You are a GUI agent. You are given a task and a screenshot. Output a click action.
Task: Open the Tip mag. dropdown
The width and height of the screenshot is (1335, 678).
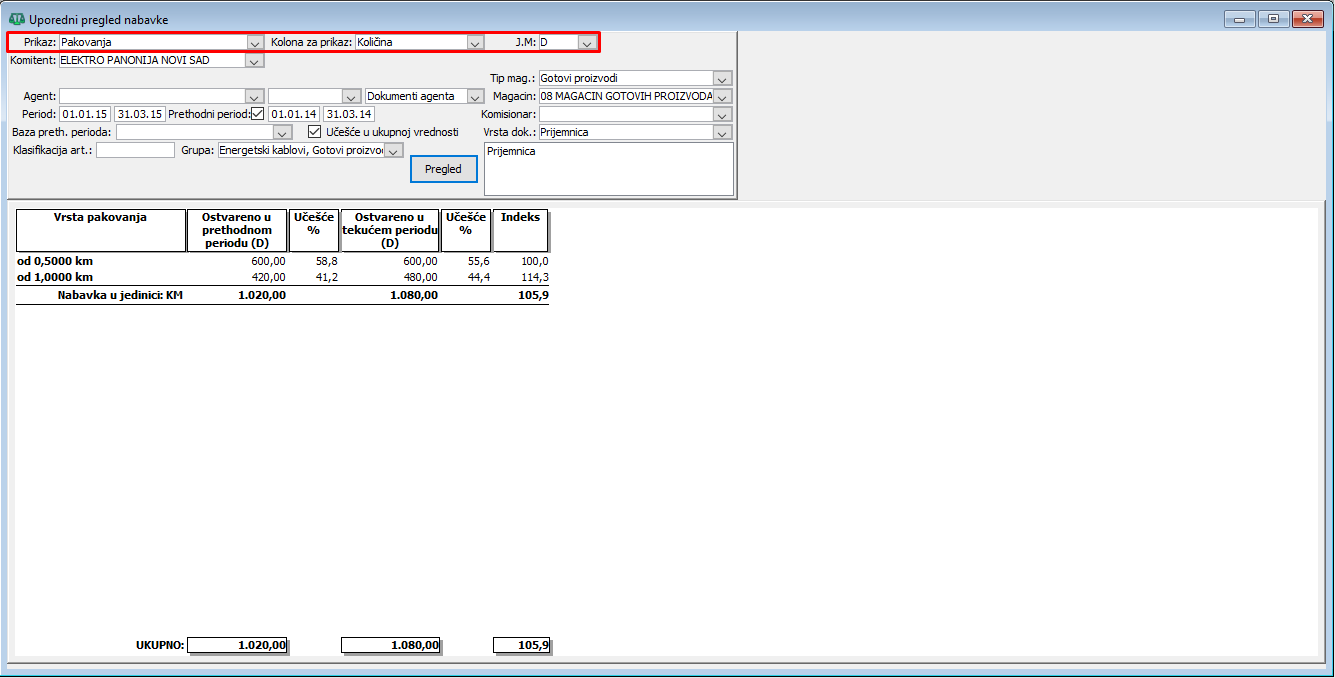[x=722, y=78]
